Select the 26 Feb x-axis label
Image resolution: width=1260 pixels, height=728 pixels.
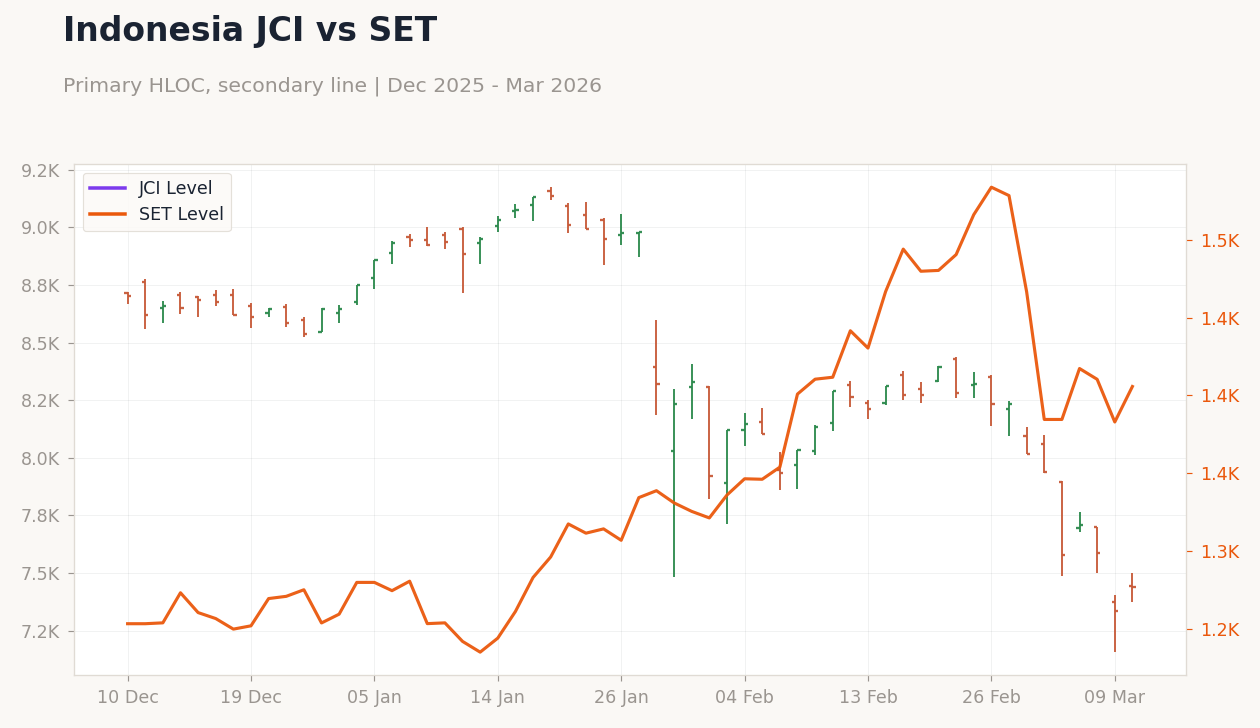pos(991,698)
